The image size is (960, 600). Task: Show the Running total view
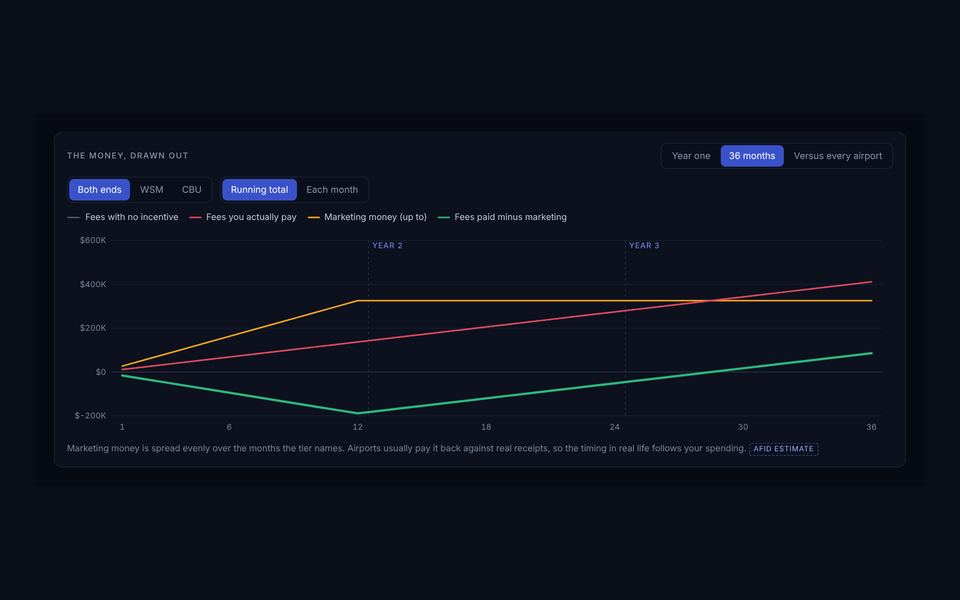click(x=259, y=190)
